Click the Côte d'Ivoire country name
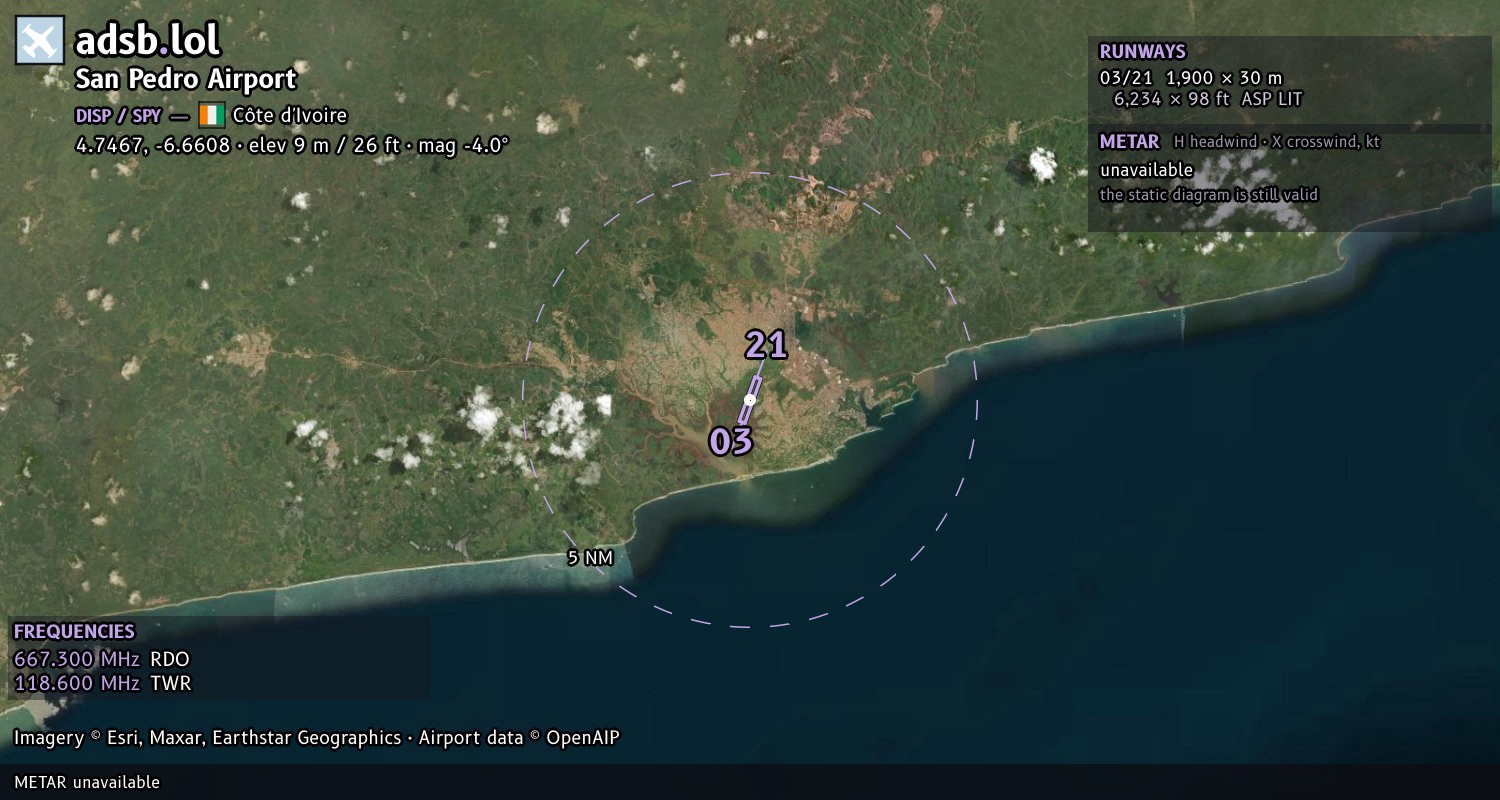This screenshot has width=1500, height=800. pos(290,115)
